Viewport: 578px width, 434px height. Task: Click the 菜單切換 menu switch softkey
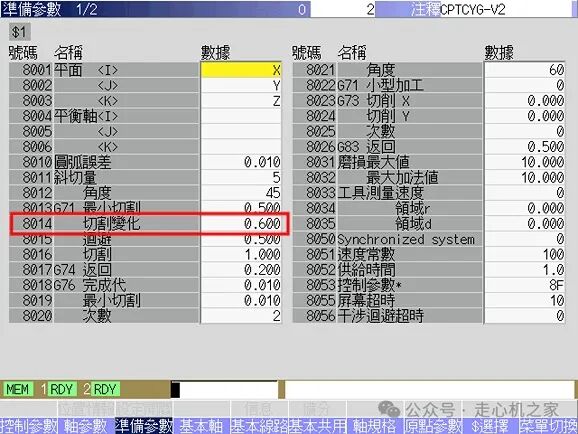pyautogui.click(x=549, y=426)
